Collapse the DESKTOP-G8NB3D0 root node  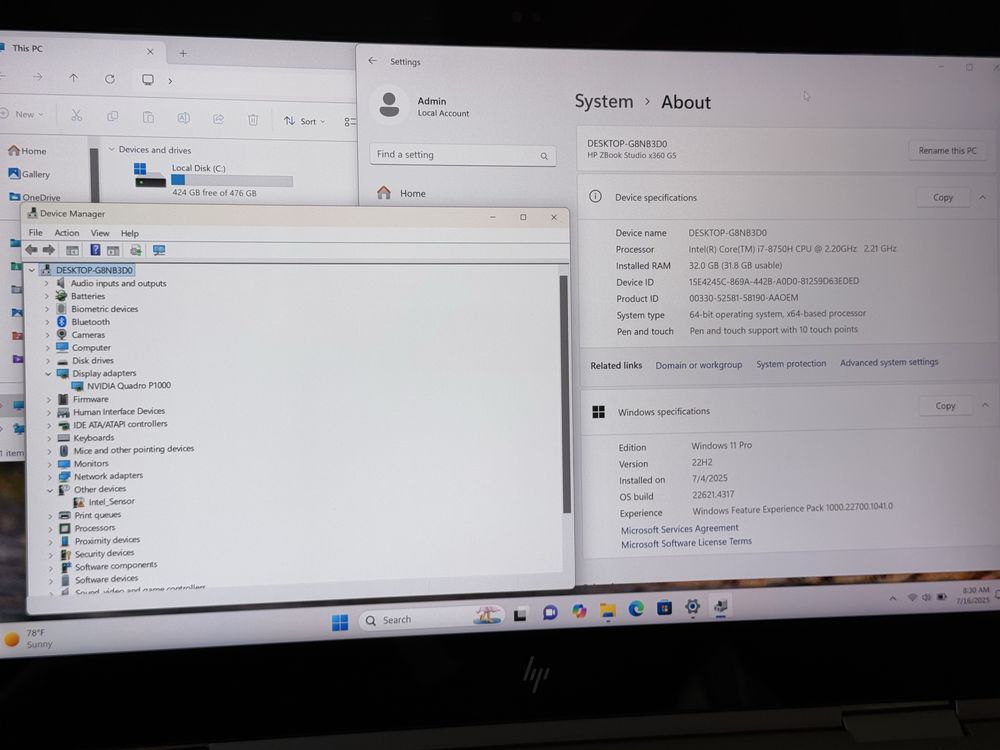coord(32,270)
